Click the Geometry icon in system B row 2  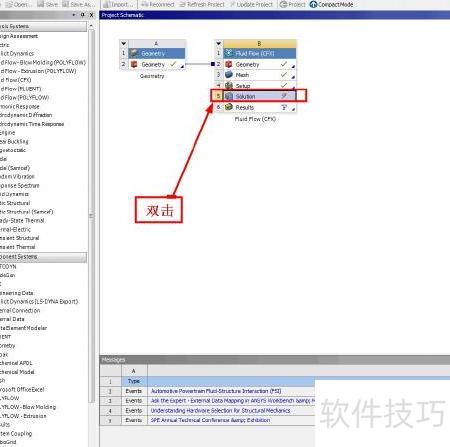[229, 64]
